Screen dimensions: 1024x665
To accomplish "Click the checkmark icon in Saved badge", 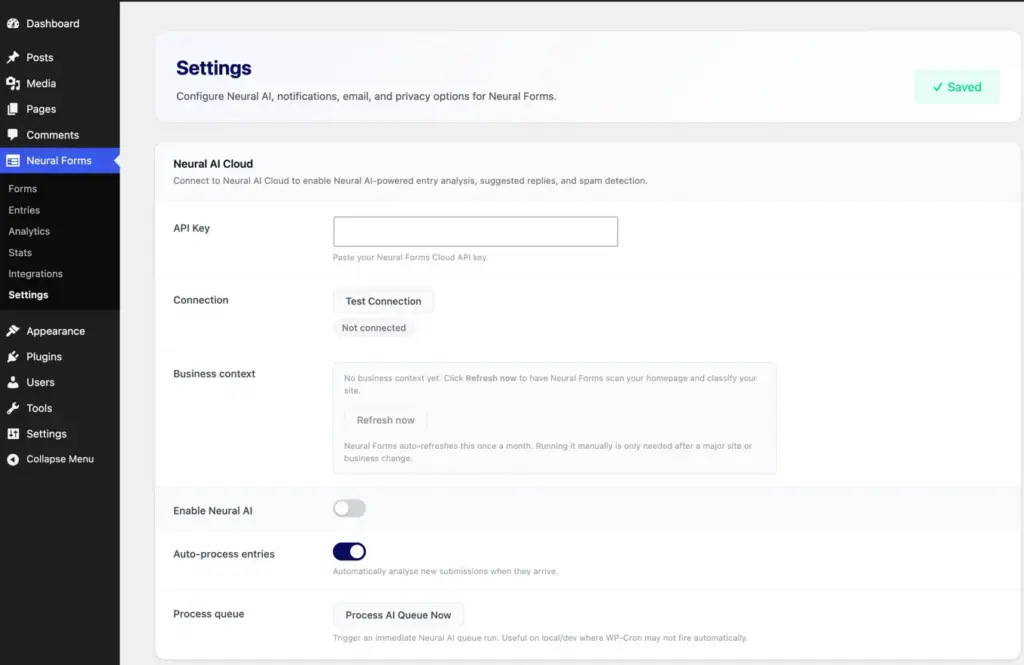I will (x=938, y=87).
